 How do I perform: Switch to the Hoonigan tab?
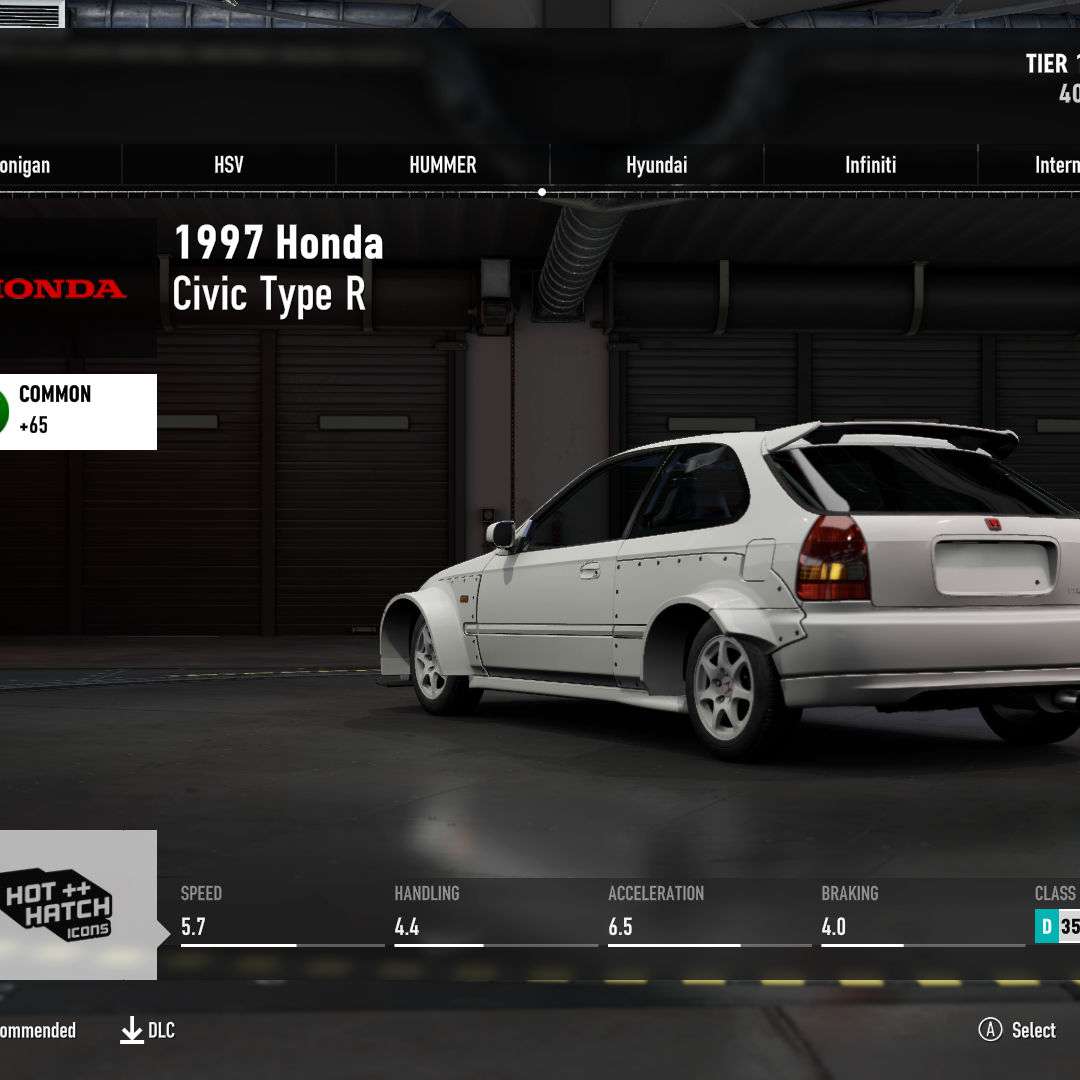click(26, 165)
